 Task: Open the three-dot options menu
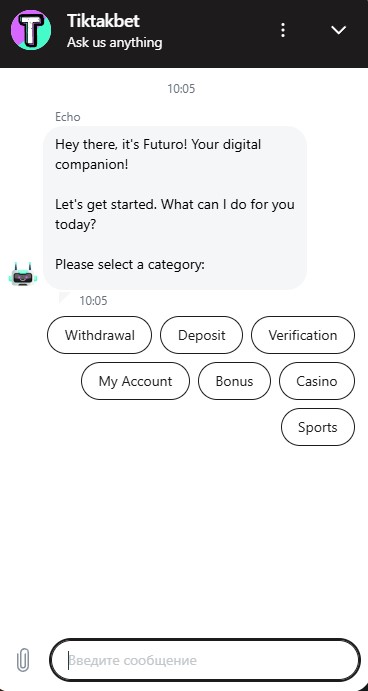click(283, 30)
